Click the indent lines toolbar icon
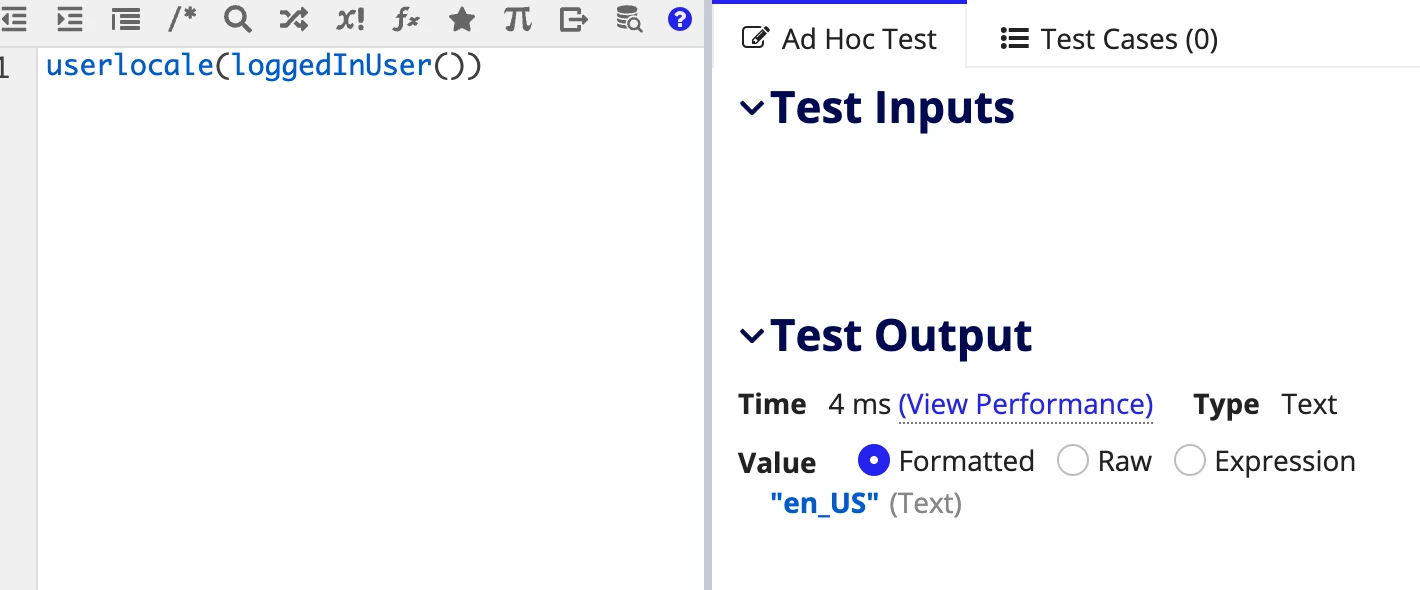This screenshot has width=1420, height=590. click(69, 18)
